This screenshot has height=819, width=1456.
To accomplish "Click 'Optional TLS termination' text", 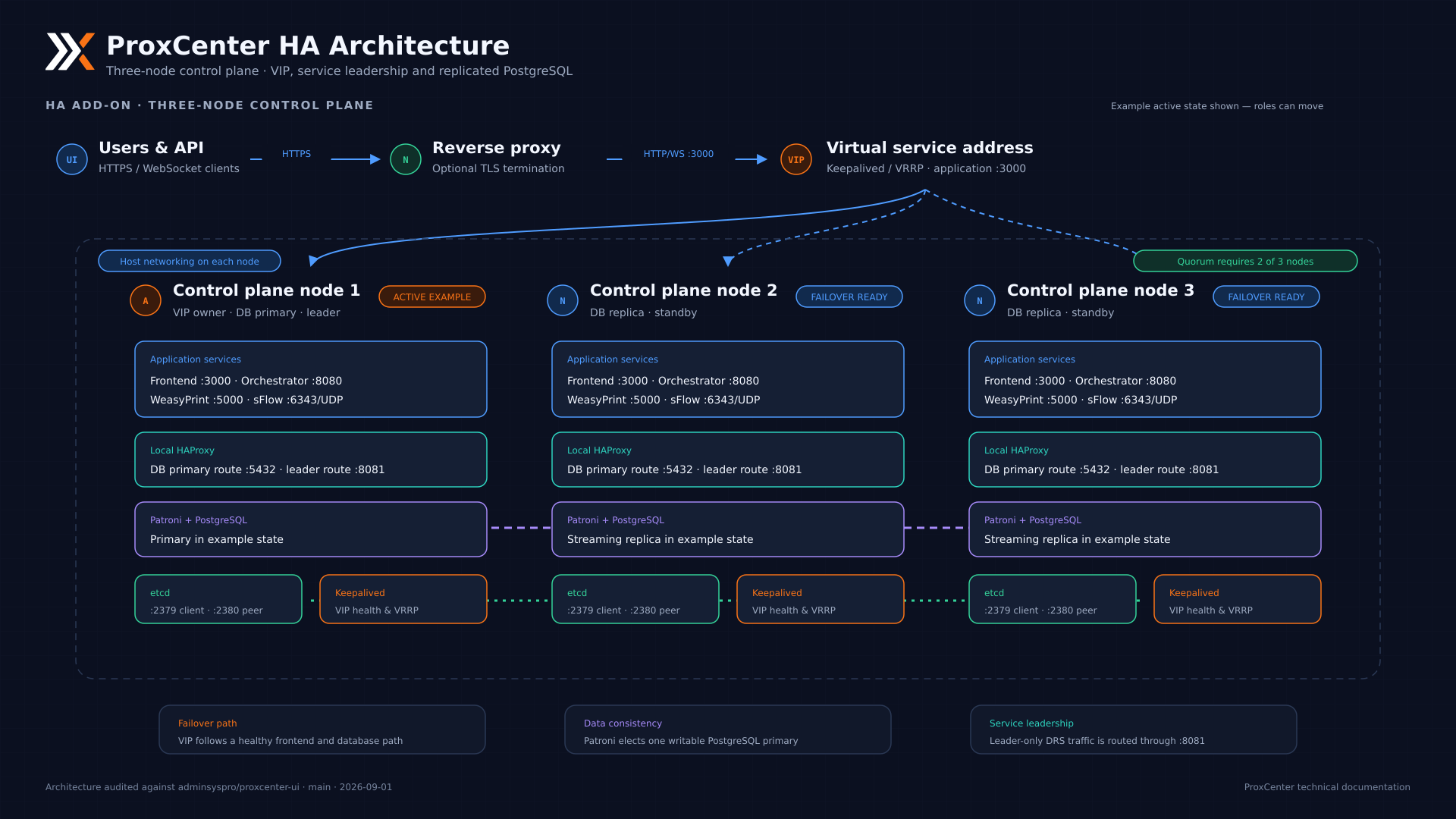I will click(498, 168).
